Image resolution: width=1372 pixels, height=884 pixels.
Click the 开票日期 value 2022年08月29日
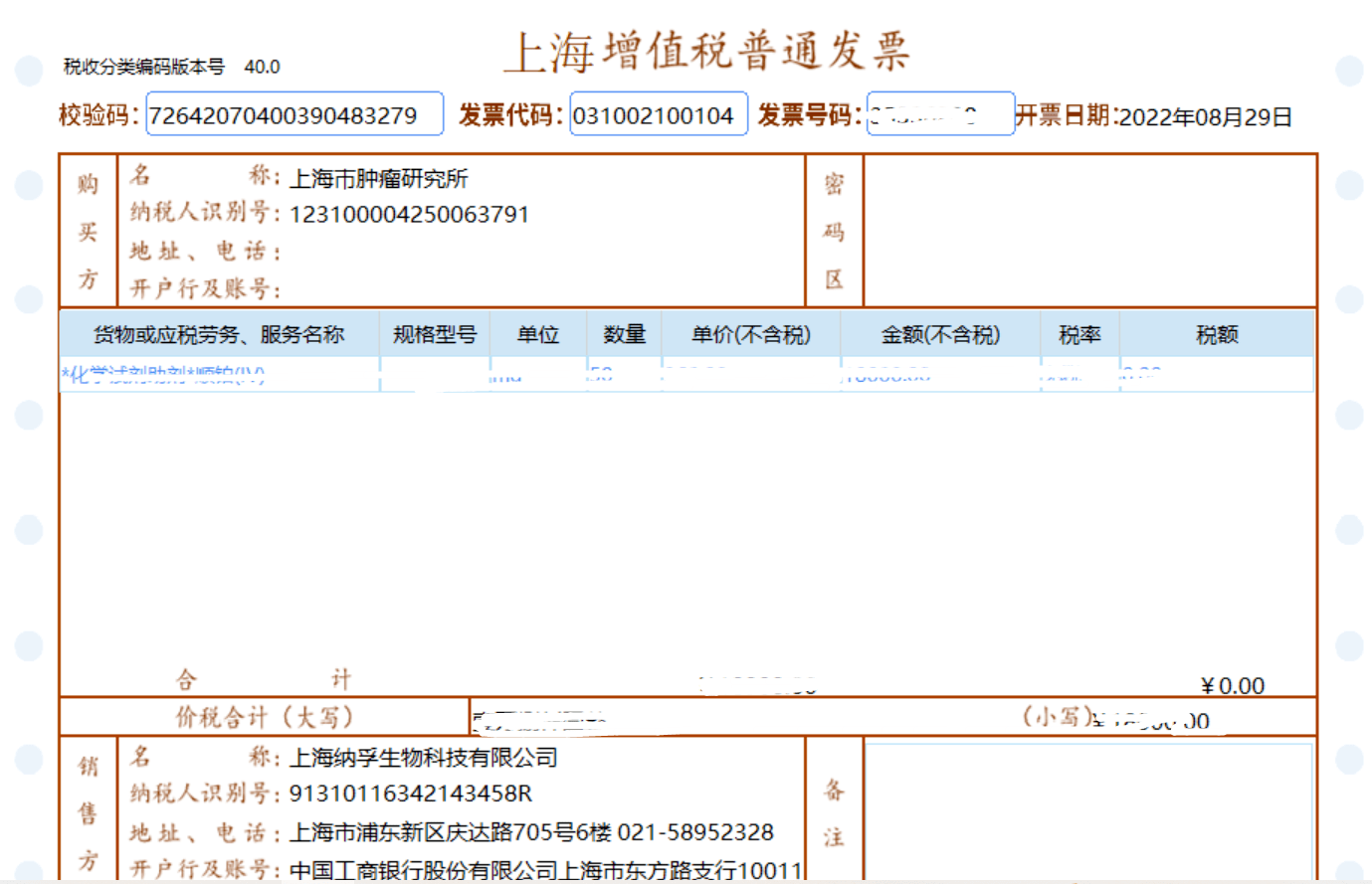1205,117
